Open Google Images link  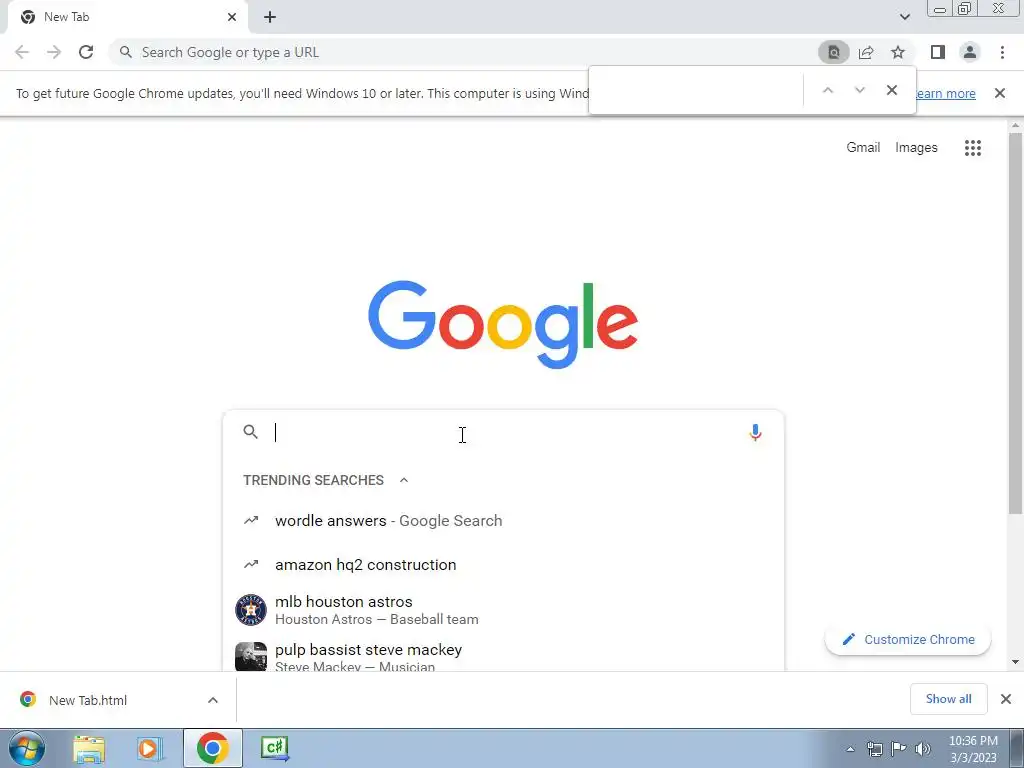(916, 148)
